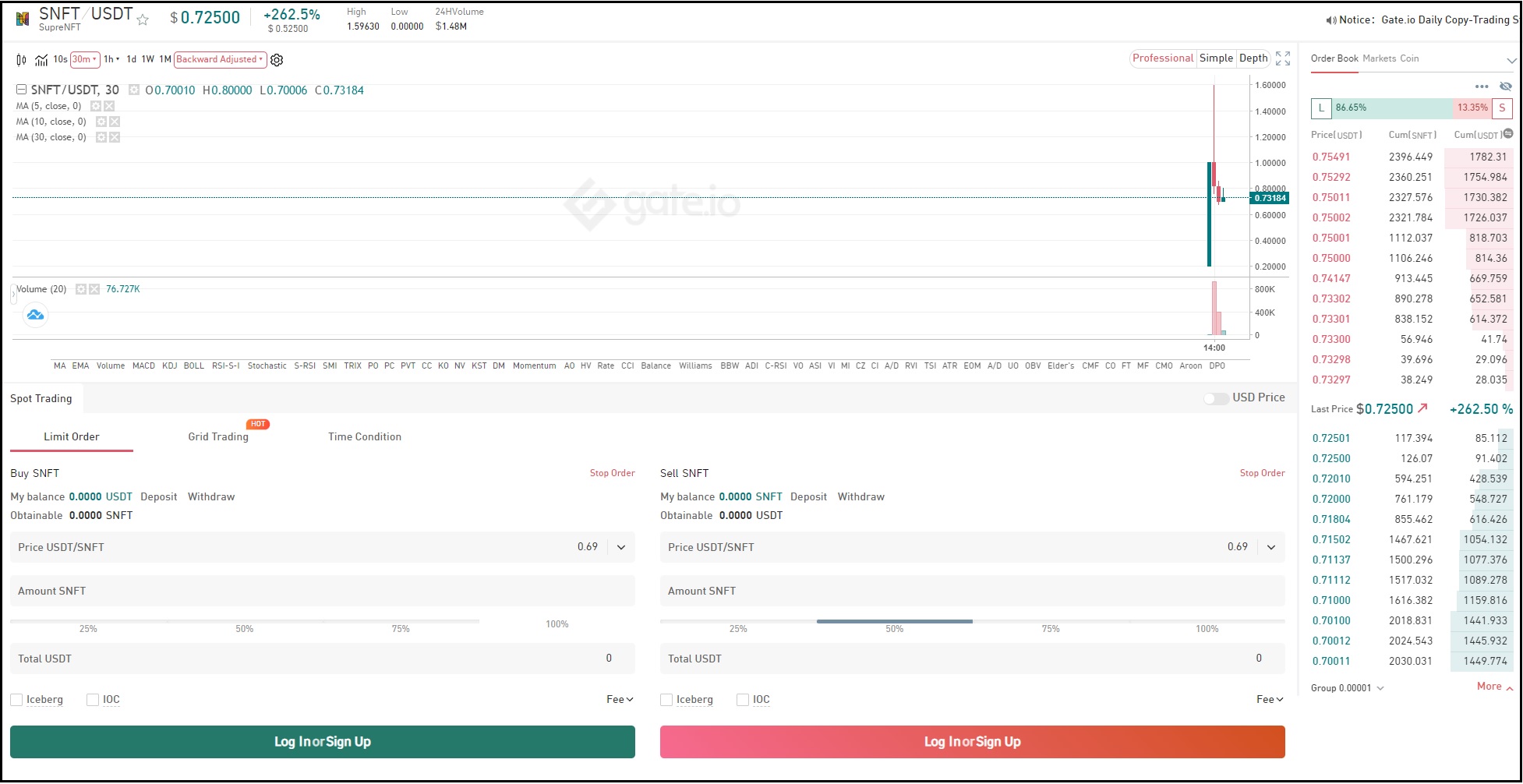
Task: Open chart settings gear in toolbar
Action: [277, 60]
